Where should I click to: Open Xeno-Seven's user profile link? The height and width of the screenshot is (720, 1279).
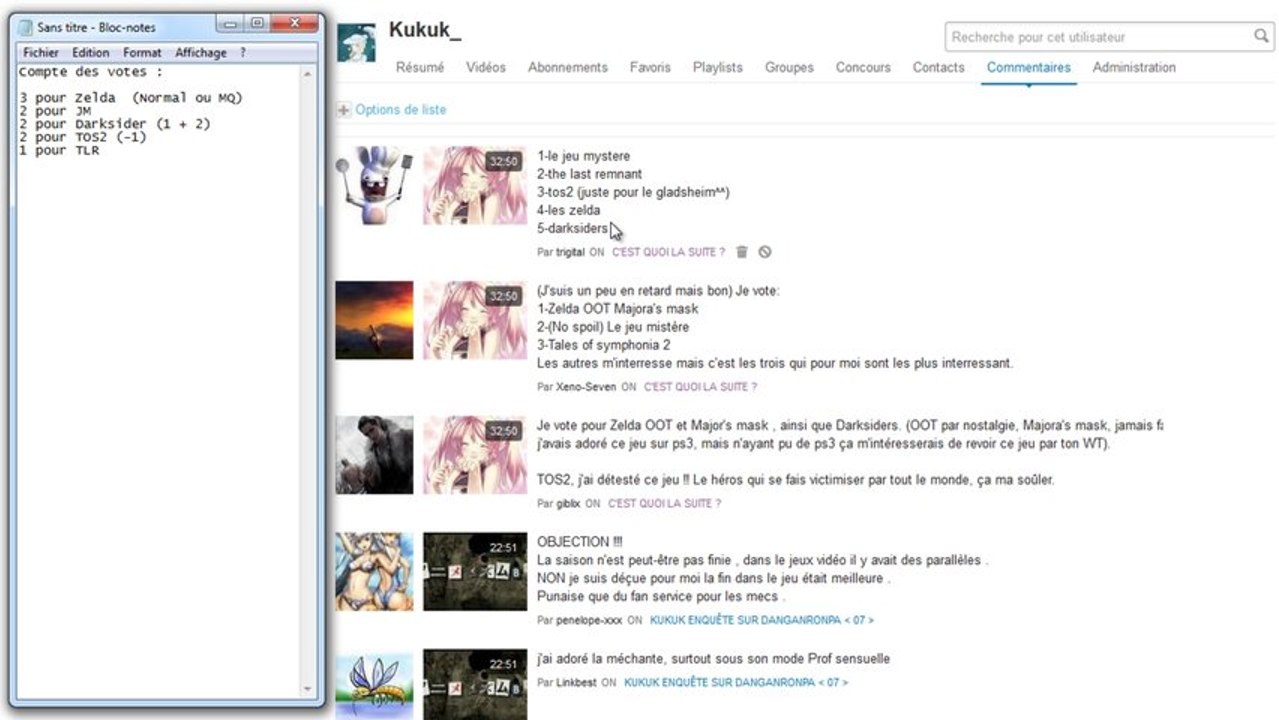586,387
